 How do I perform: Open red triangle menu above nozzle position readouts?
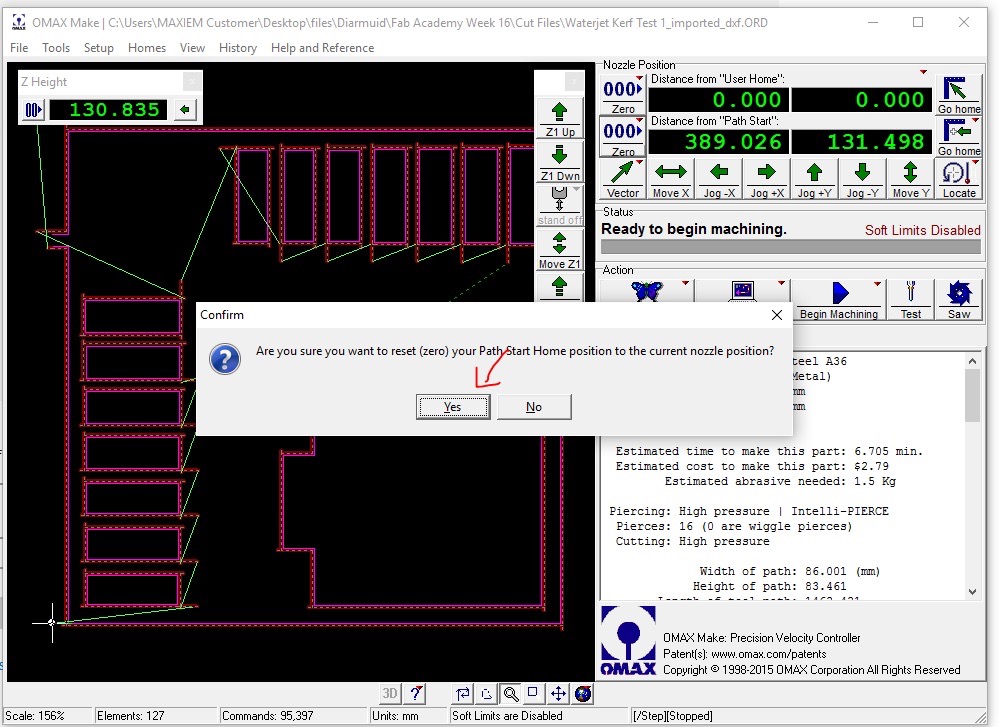point(923,72)
